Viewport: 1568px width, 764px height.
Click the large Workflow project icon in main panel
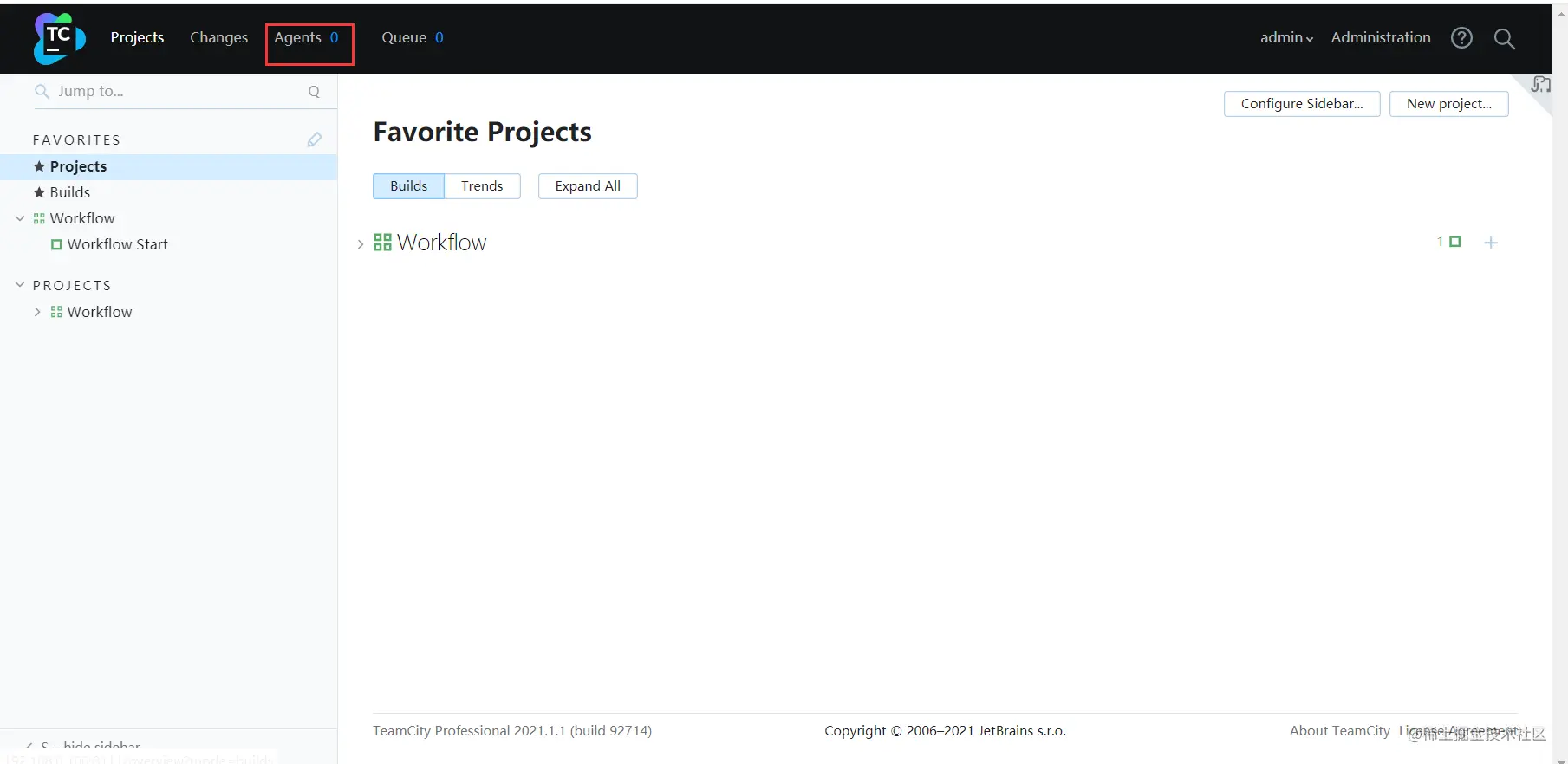(382, 243)
